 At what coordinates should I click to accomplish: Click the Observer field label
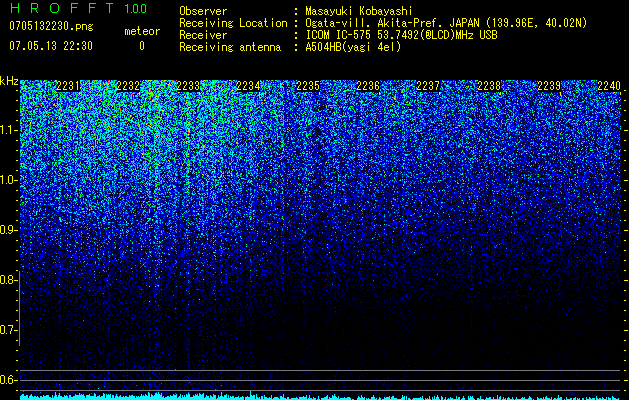click(203, 11)
